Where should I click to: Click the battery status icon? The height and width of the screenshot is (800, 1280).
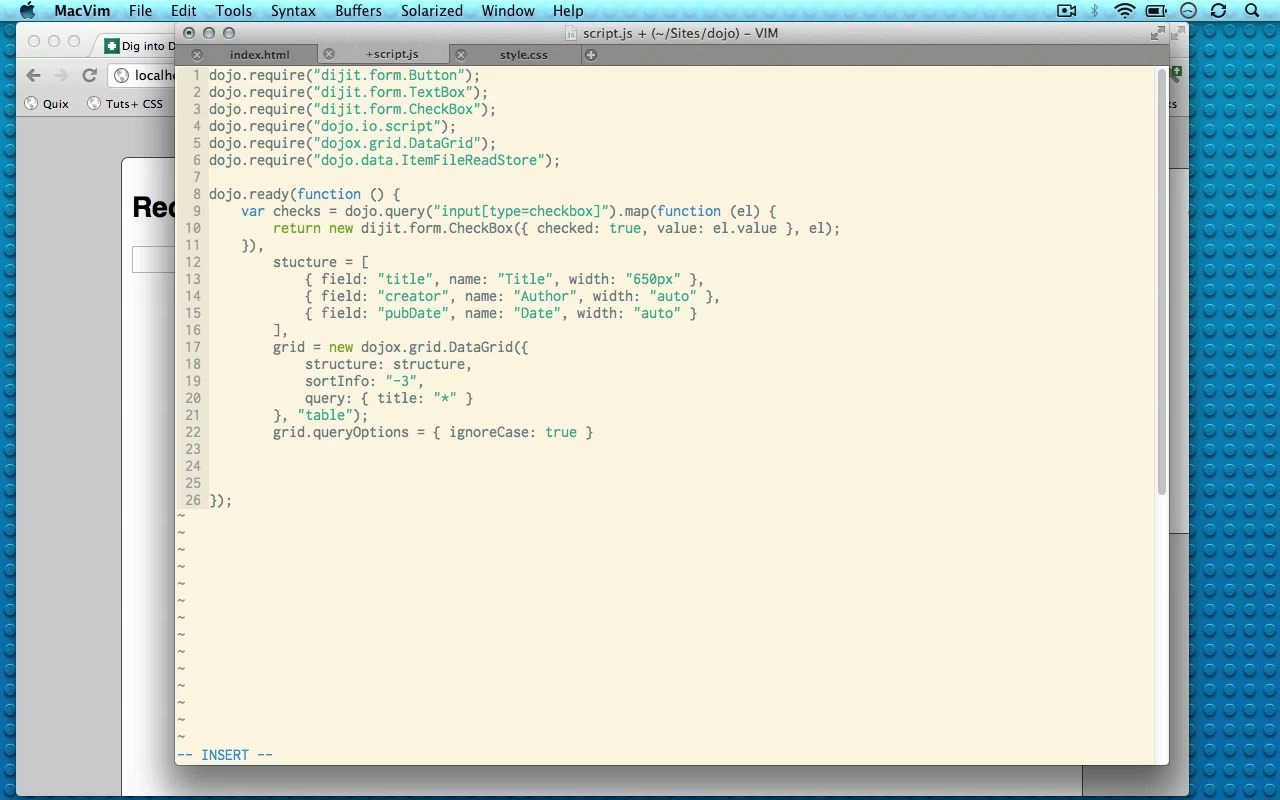coord(1156,11)
